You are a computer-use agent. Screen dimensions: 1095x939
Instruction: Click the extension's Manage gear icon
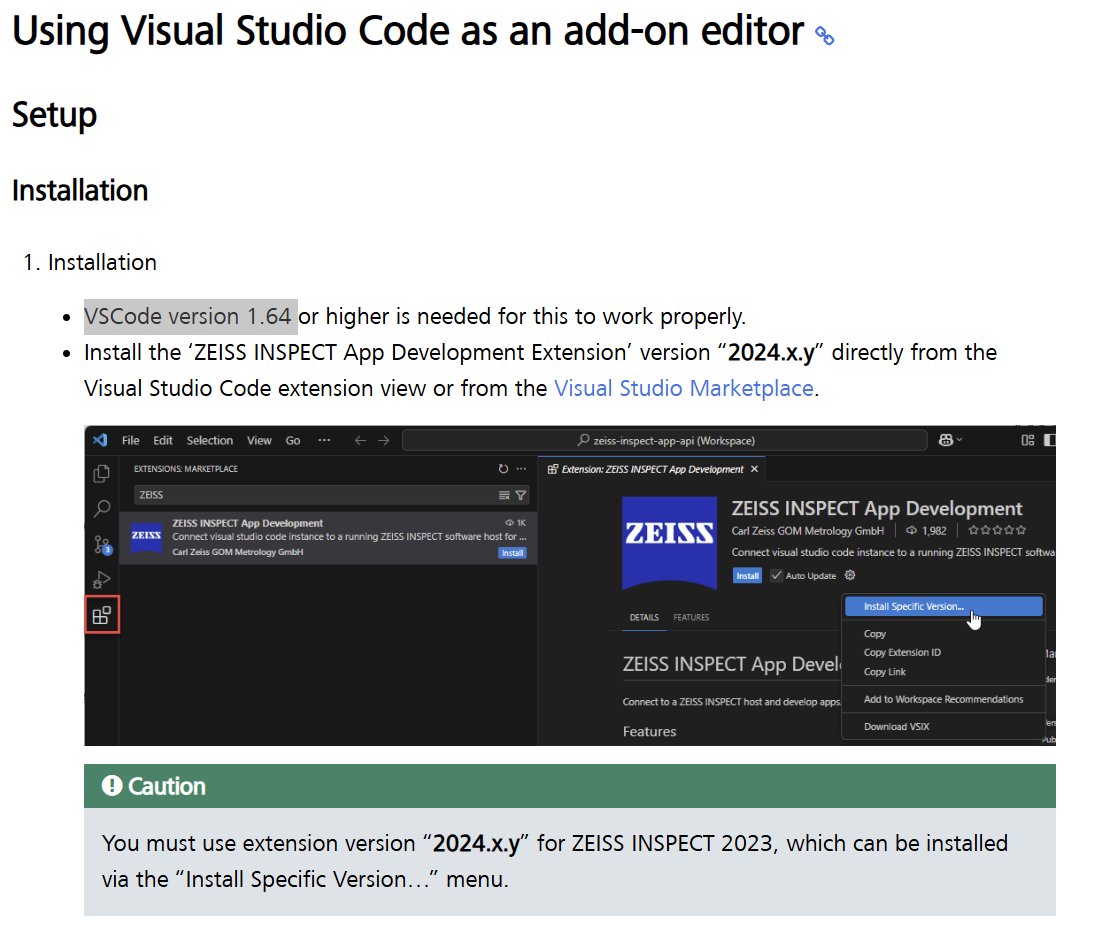coord(850,575)
